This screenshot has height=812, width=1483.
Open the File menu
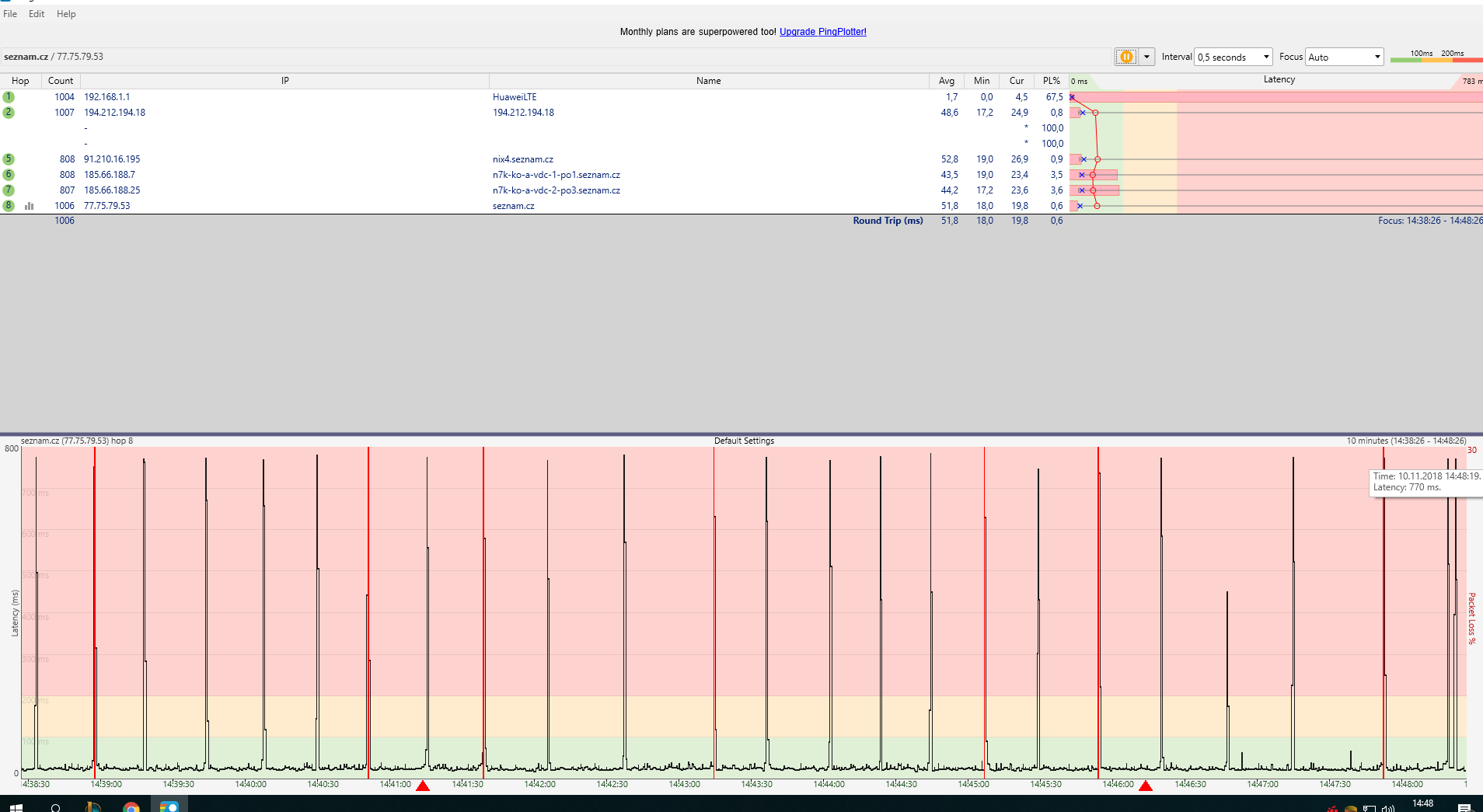click(x=10, y=14)
